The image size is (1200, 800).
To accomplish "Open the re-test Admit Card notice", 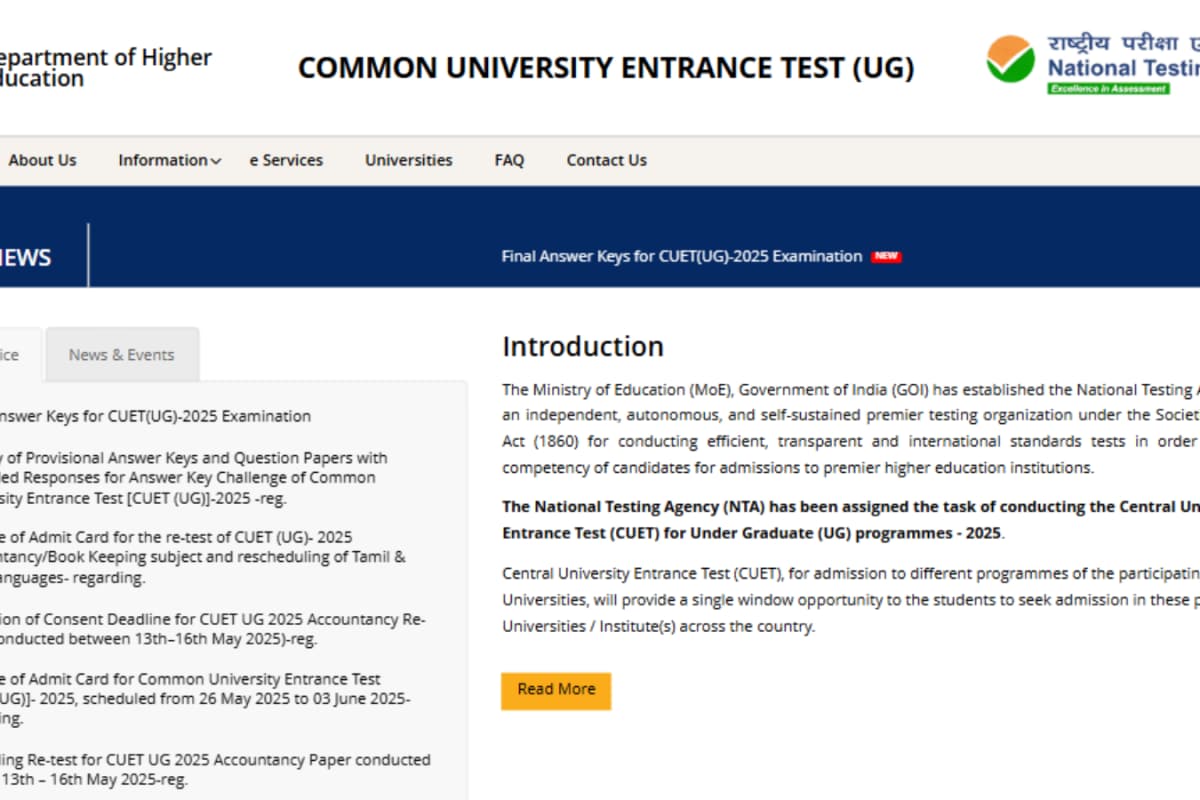I will coord(203,557).
